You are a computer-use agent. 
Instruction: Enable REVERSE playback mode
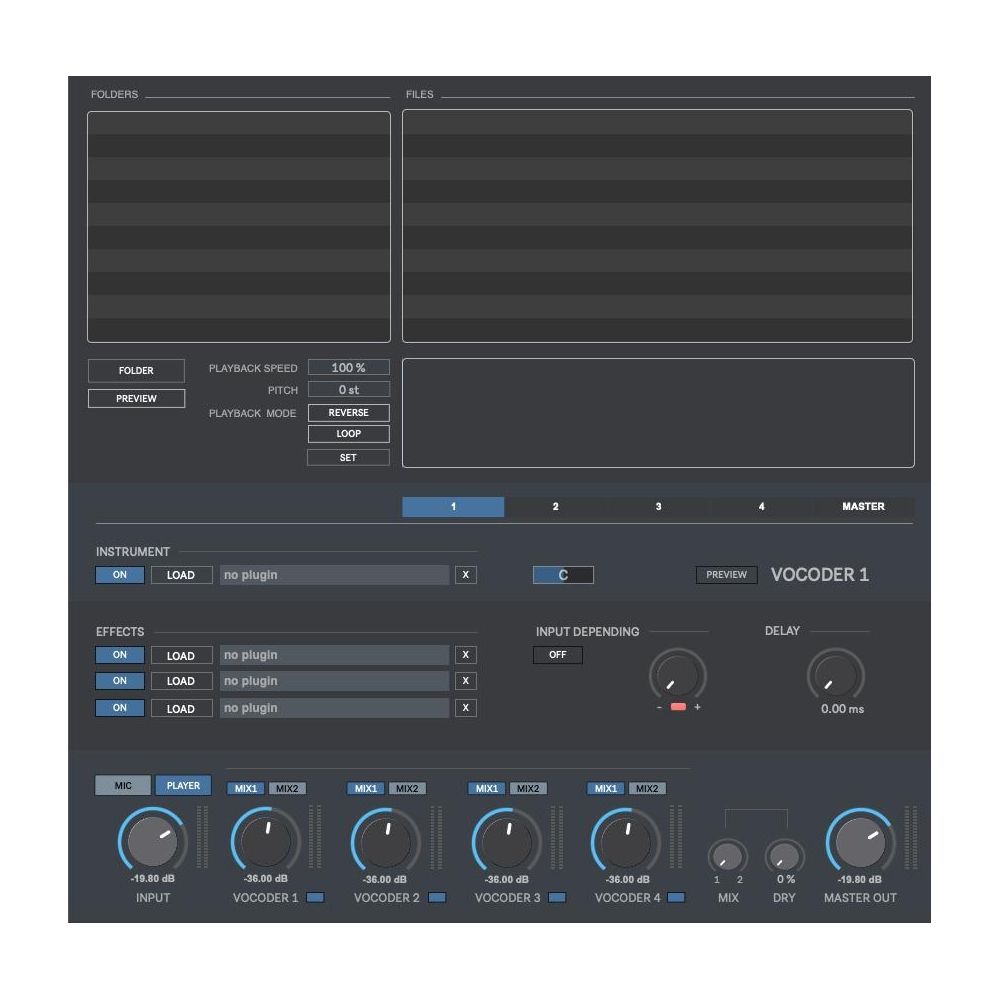[349, 412]
